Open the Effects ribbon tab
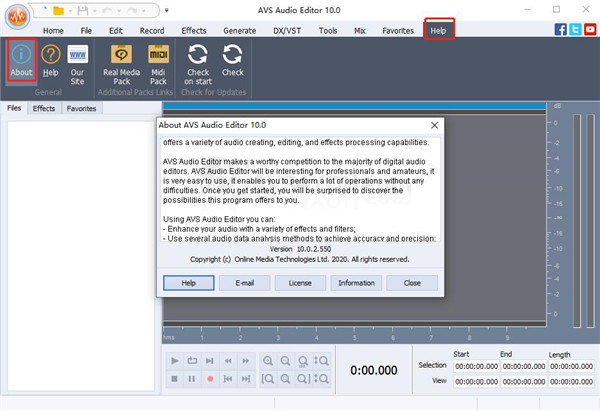 pos(194,31)
